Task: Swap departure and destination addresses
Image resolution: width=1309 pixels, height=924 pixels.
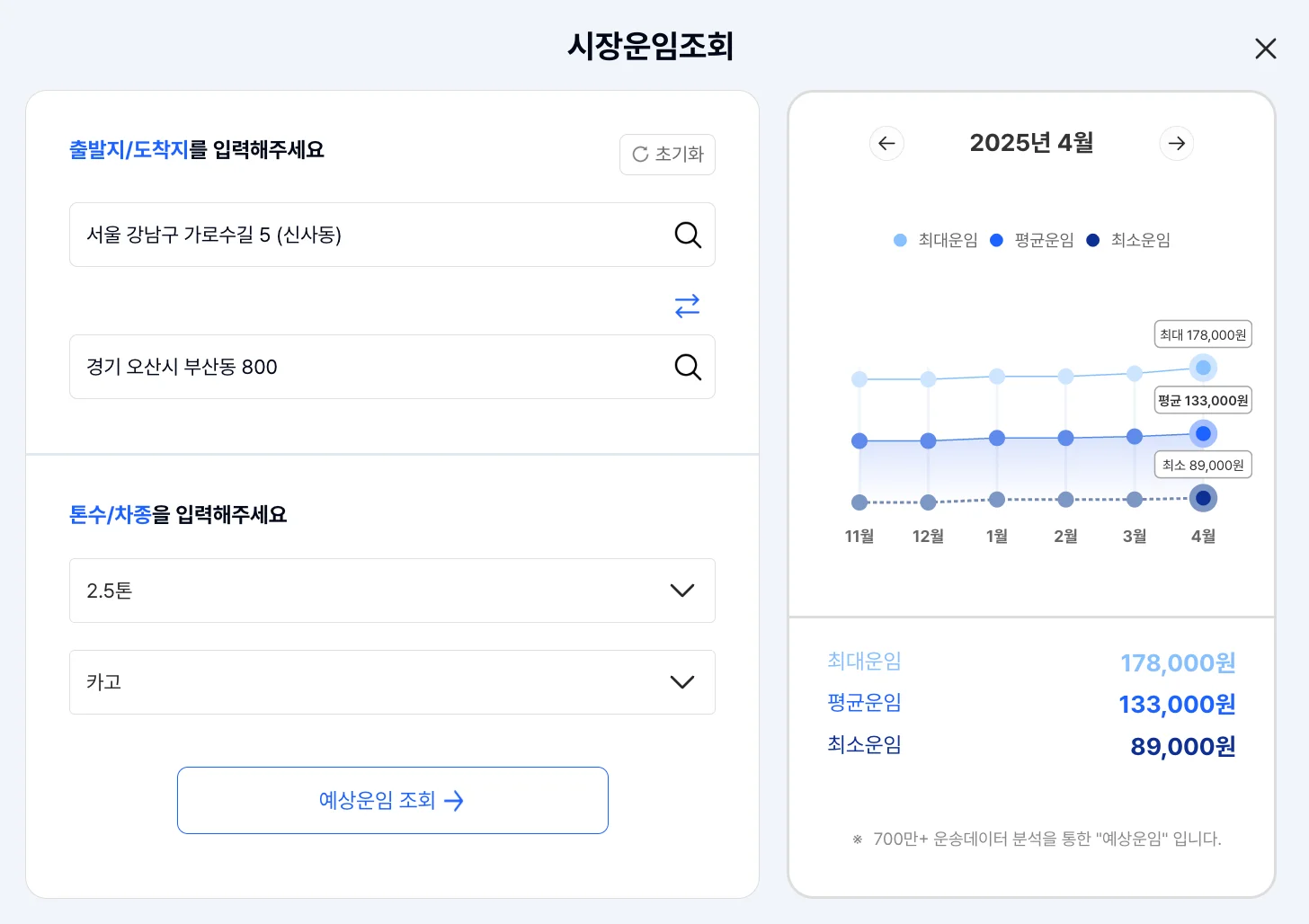Action: click(687, 307)
